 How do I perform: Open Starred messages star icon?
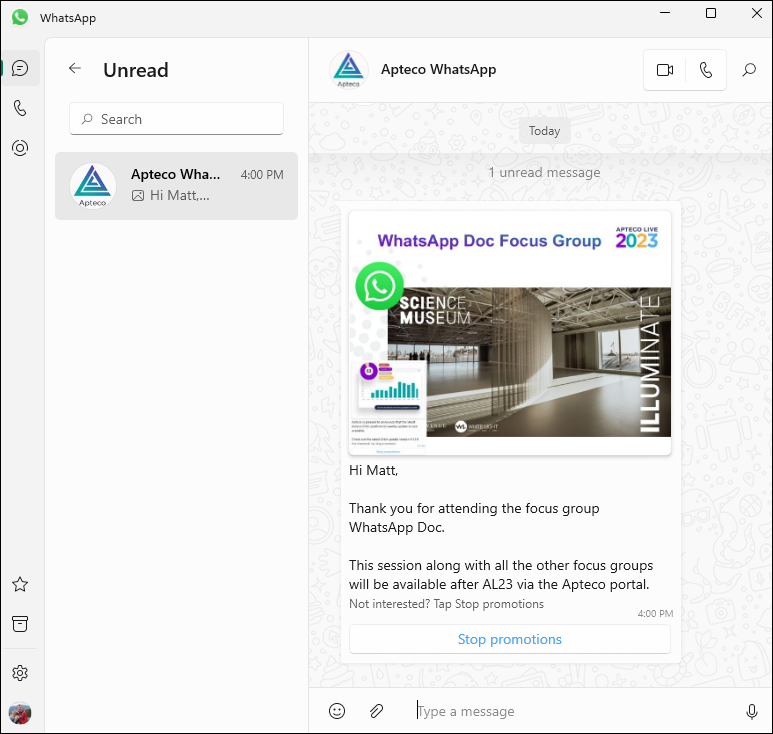(x=20, y=584)
